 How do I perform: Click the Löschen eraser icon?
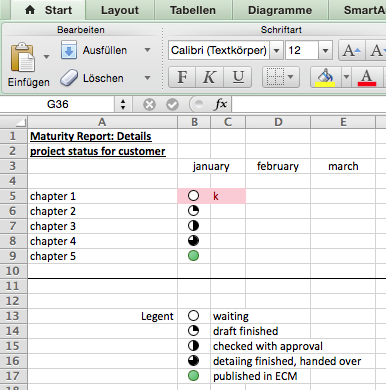pyautogui.click(x=69, y=78)
